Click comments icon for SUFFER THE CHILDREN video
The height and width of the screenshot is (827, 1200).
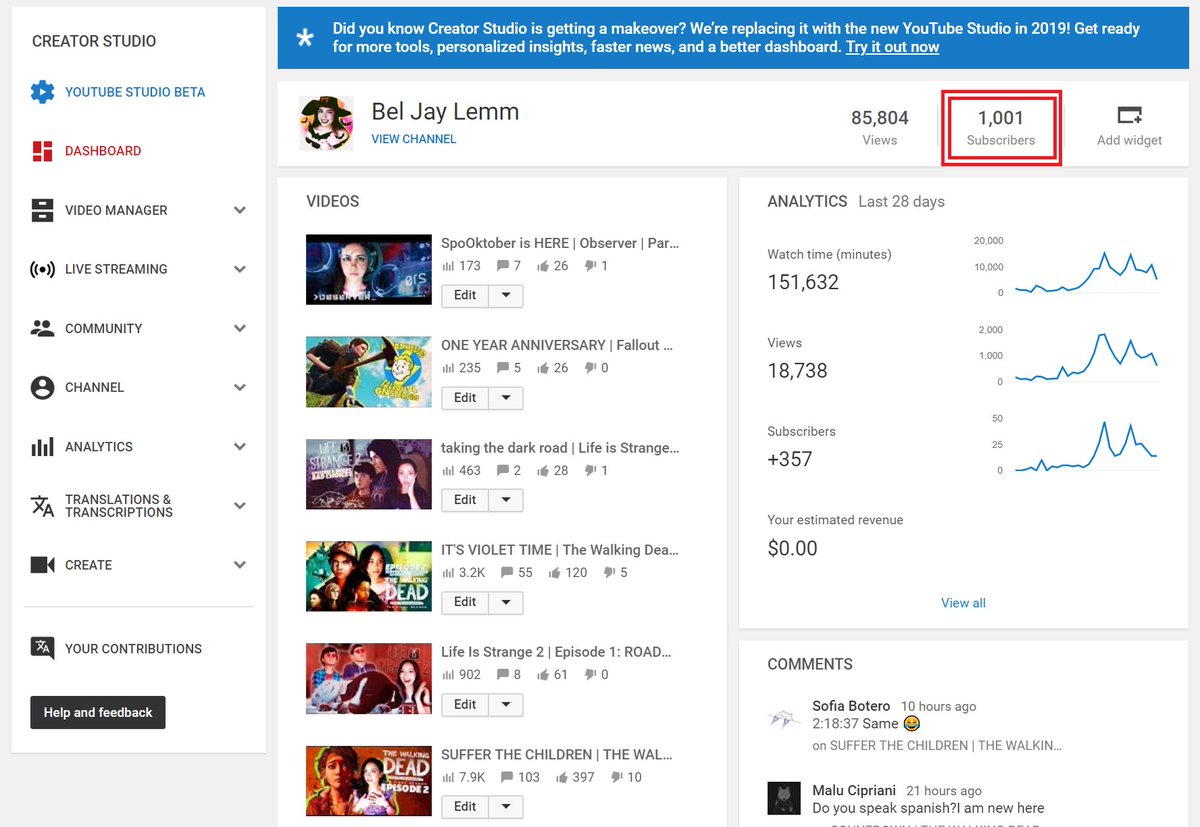[506, 777]
